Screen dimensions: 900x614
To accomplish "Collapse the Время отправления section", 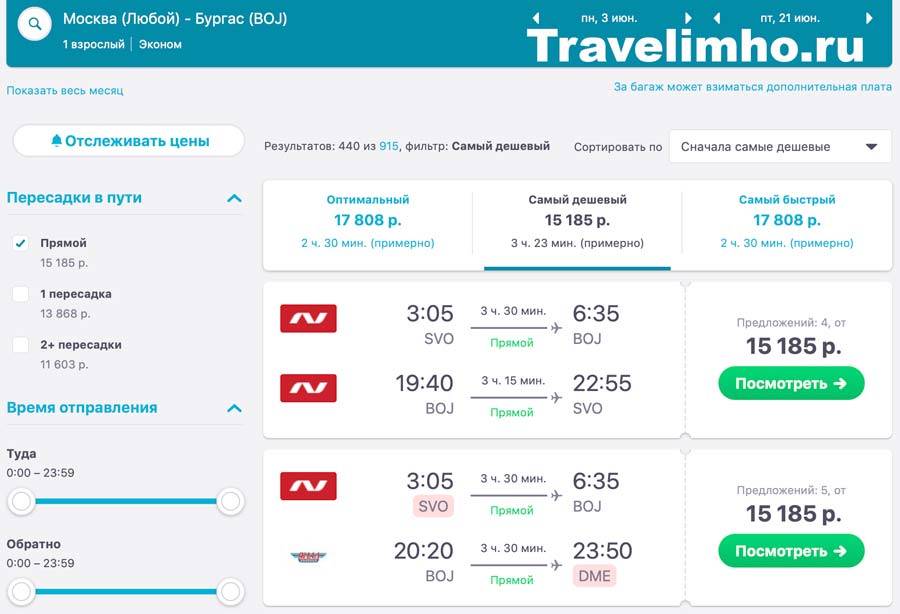I will click(x=234, y=409).
